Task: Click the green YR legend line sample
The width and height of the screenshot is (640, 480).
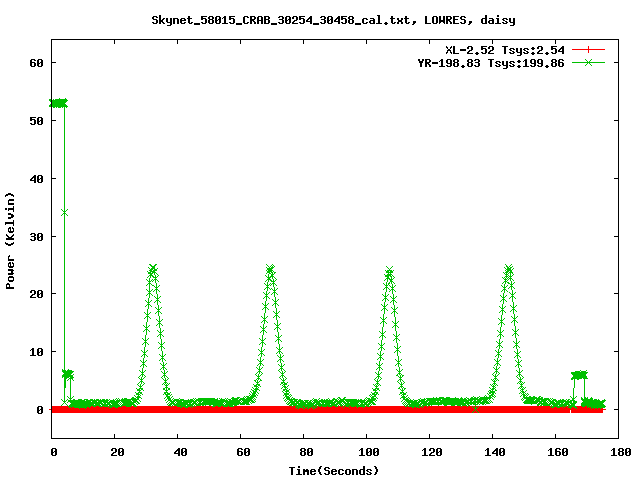Action: point(588,62)
